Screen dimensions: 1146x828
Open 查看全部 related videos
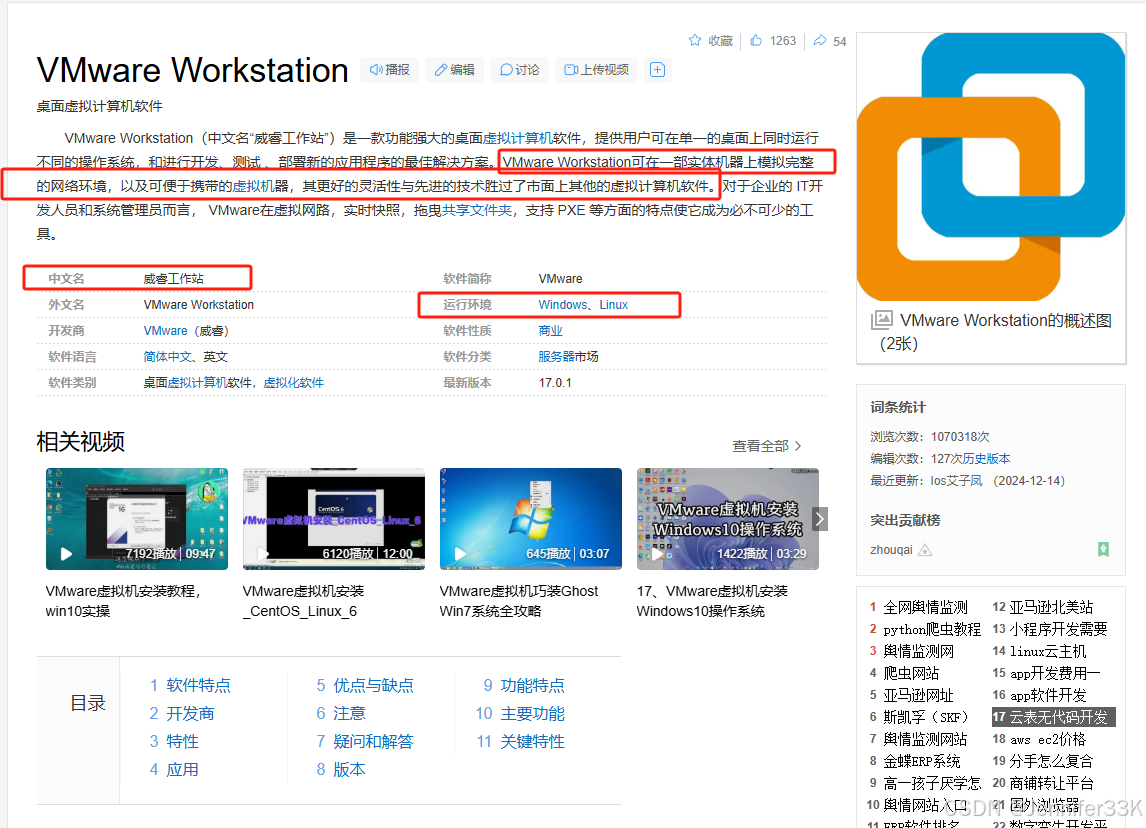point(767,446)
